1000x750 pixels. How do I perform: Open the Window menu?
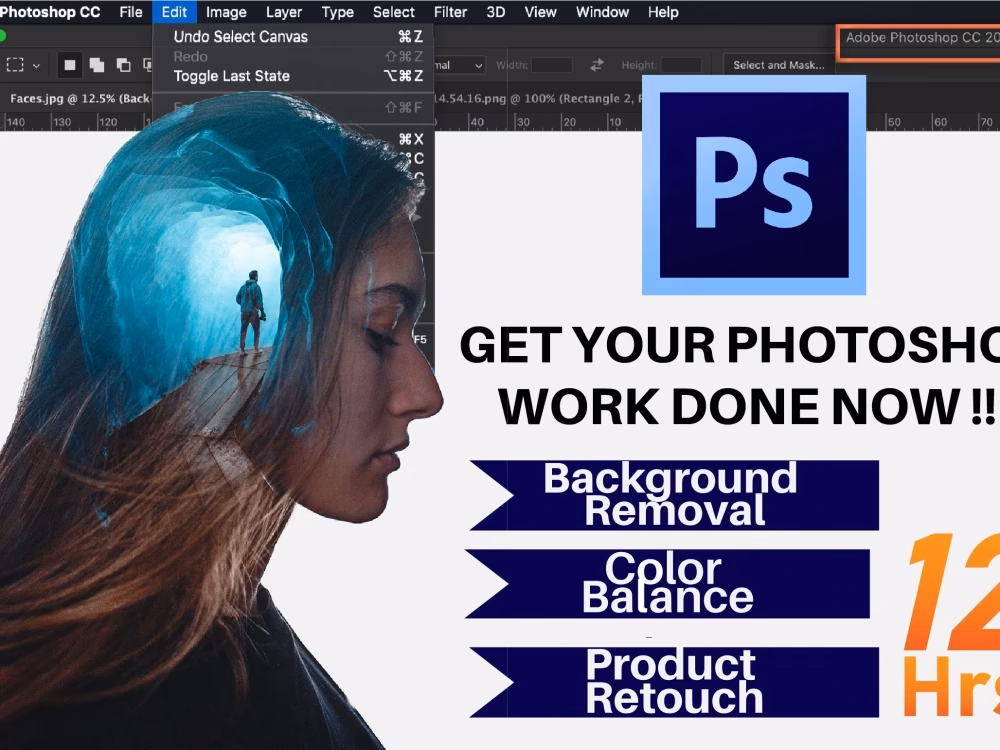click(x=602, y=12)
